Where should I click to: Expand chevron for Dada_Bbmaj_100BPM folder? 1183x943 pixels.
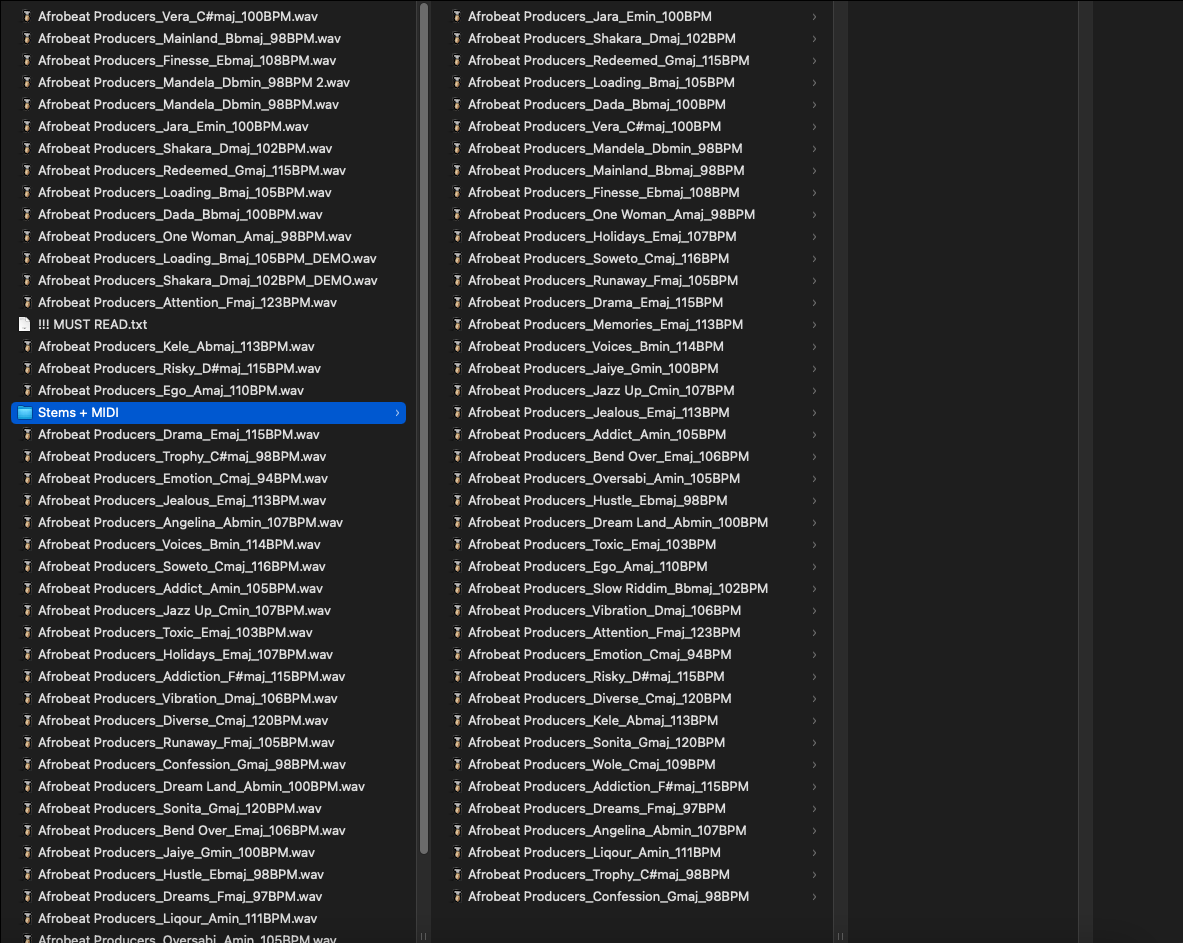pyautogui.click(x=814, y=104)
